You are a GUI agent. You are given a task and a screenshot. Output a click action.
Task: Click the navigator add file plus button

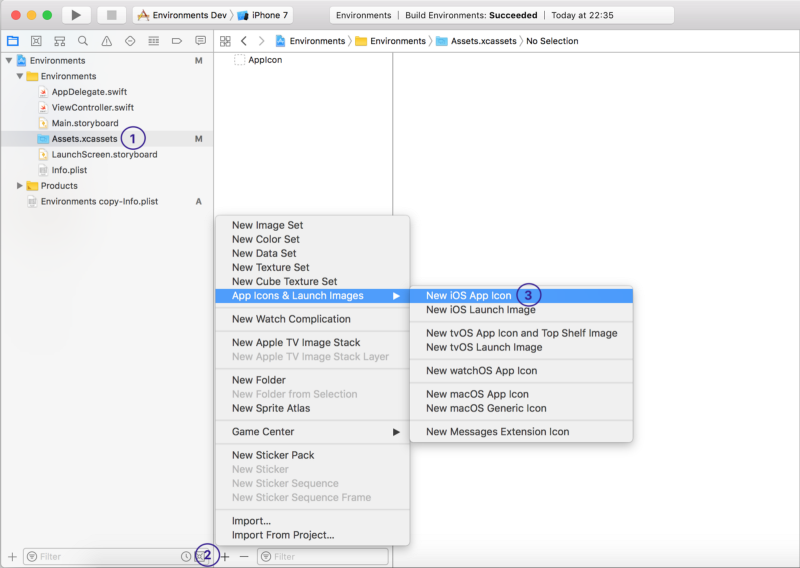click(12, 557)
